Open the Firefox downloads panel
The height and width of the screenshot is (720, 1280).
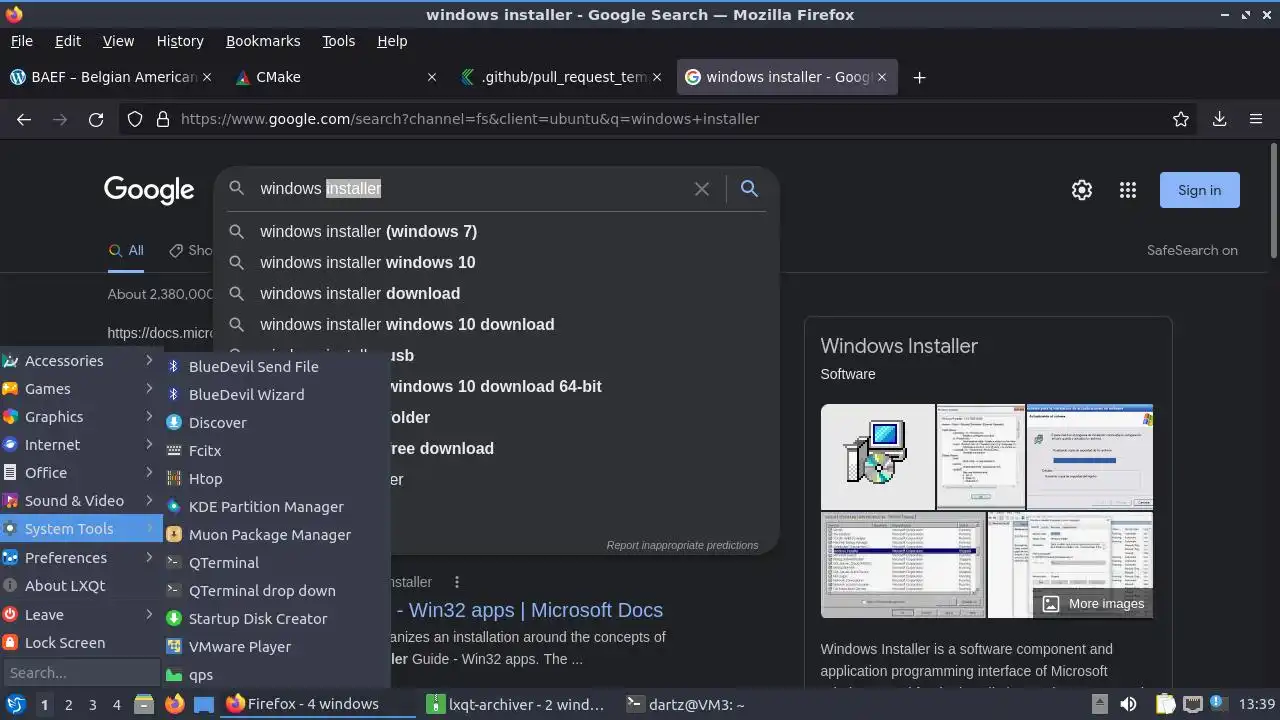pyautogui.click(x=1219, y=119)
